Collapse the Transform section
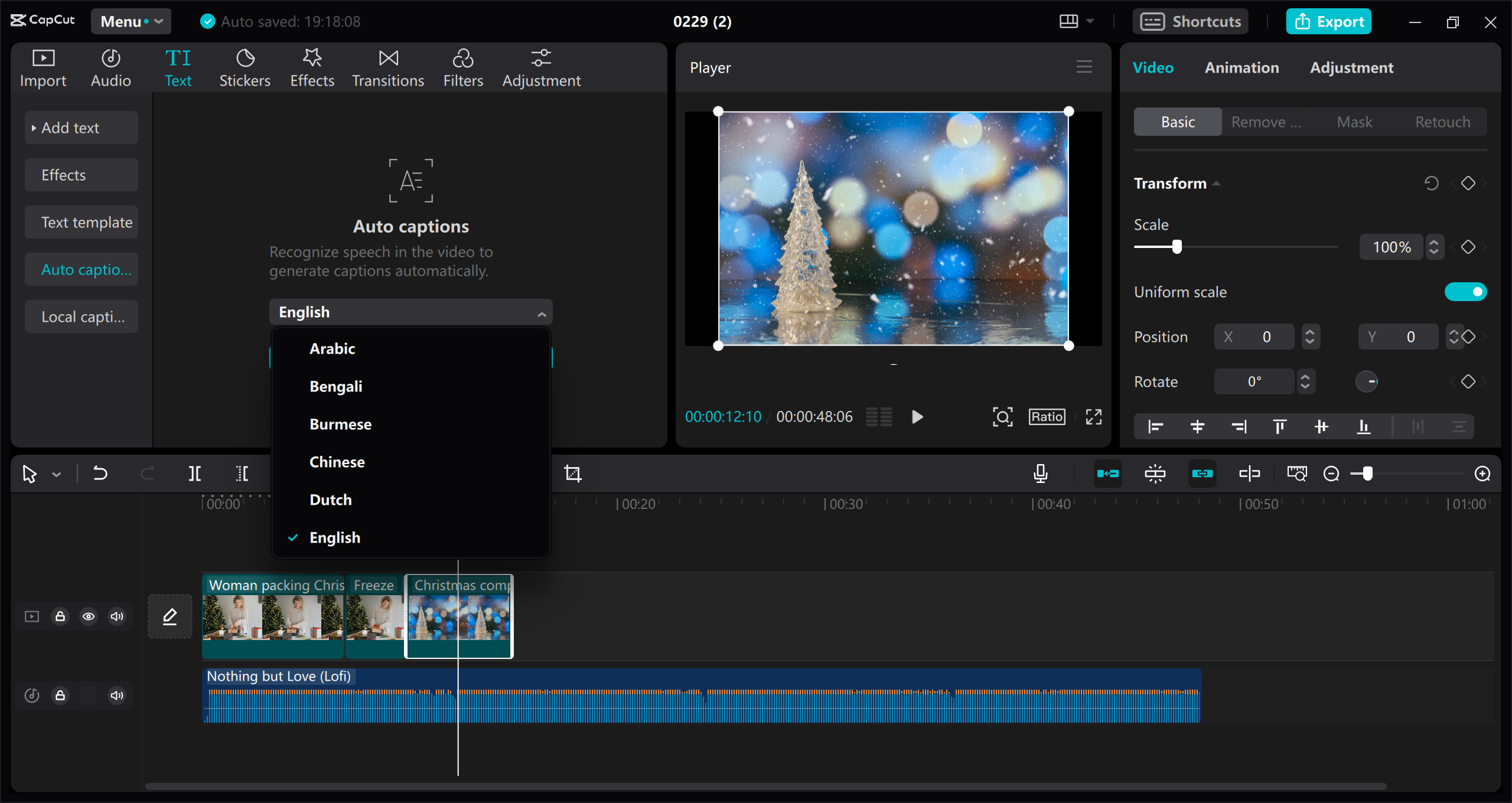The image size is (1512, 803). [x=1217, y=184]
